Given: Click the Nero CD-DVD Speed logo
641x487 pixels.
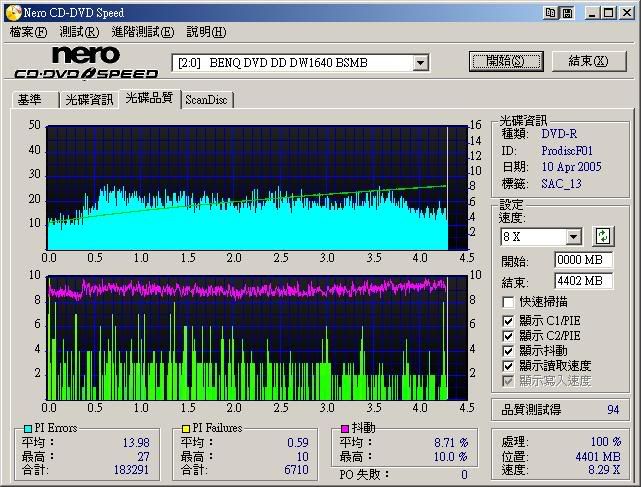Looking at the screenshot, I should (x=86, y=63).
